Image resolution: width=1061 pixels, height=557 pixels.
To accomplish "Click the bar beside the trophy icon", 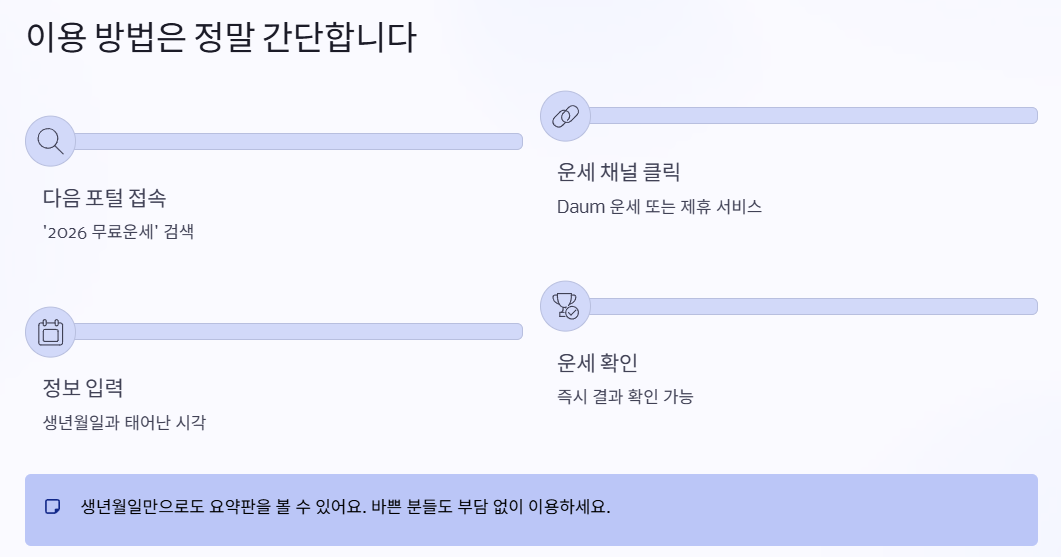I will pos(813,307).
